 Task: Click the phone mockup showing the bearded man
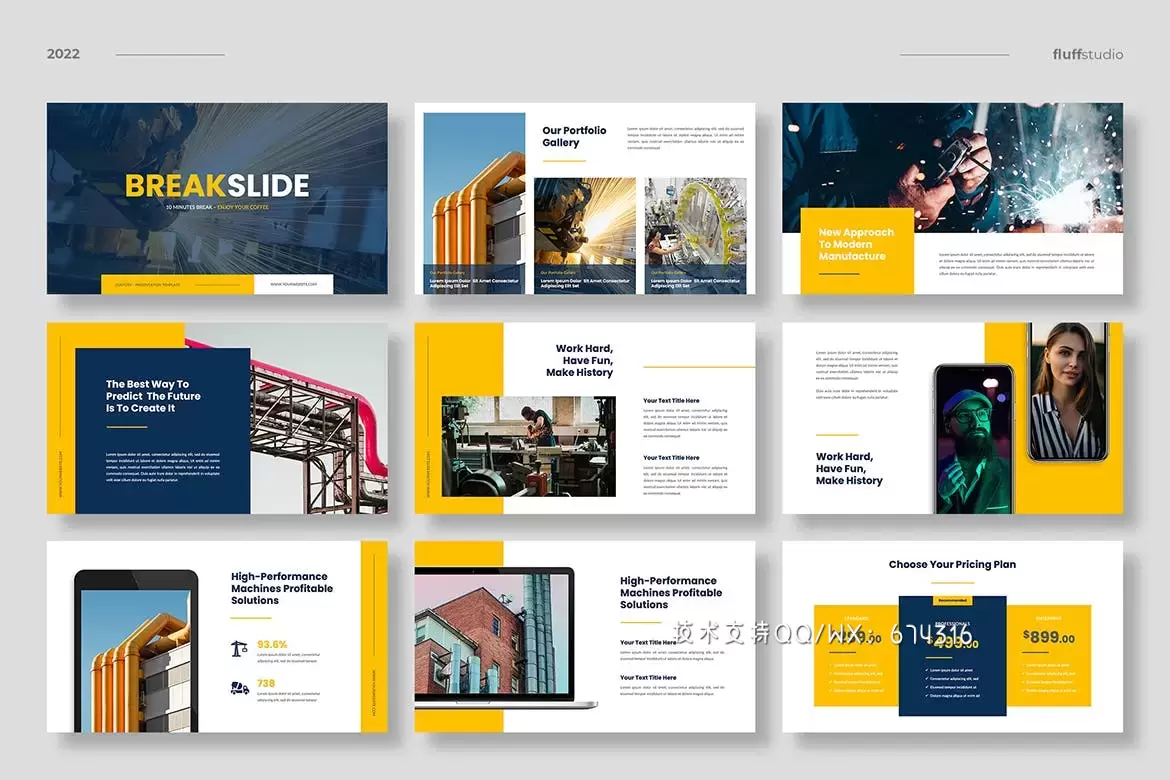pos(973,438)
